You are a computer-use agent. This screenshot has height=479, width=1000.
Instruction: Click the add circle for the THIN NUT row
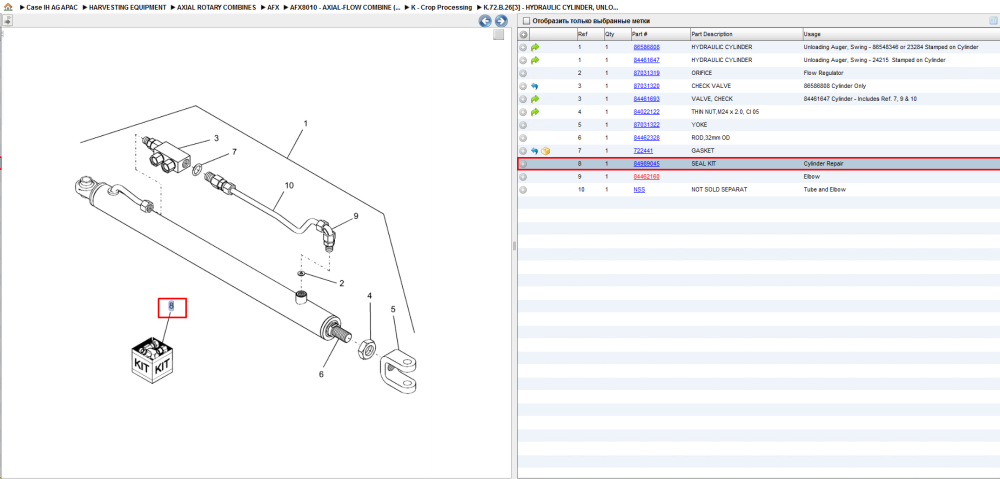click(x=523, y=112)
